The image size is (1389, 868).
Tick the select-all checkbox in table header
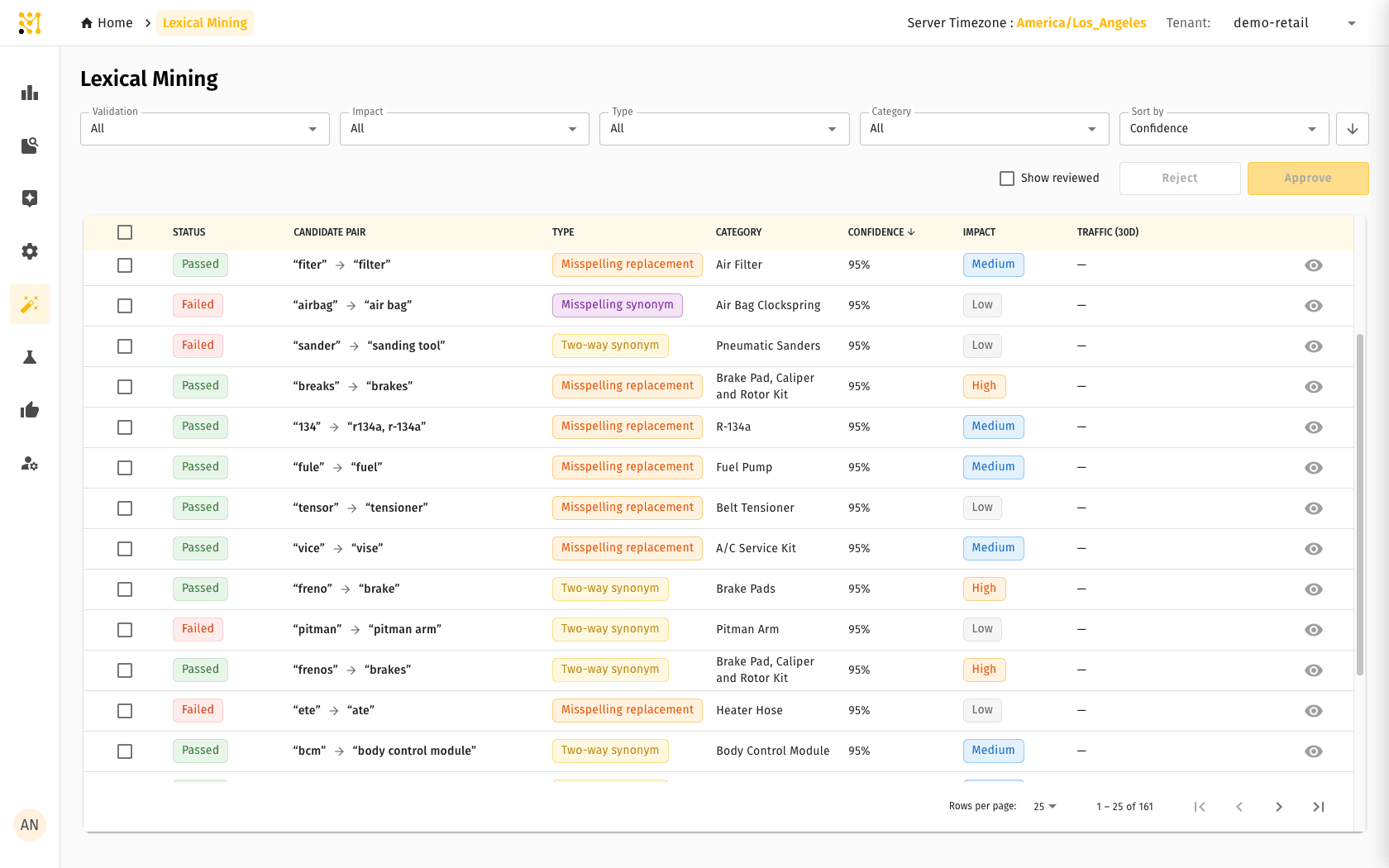[125, 232]
